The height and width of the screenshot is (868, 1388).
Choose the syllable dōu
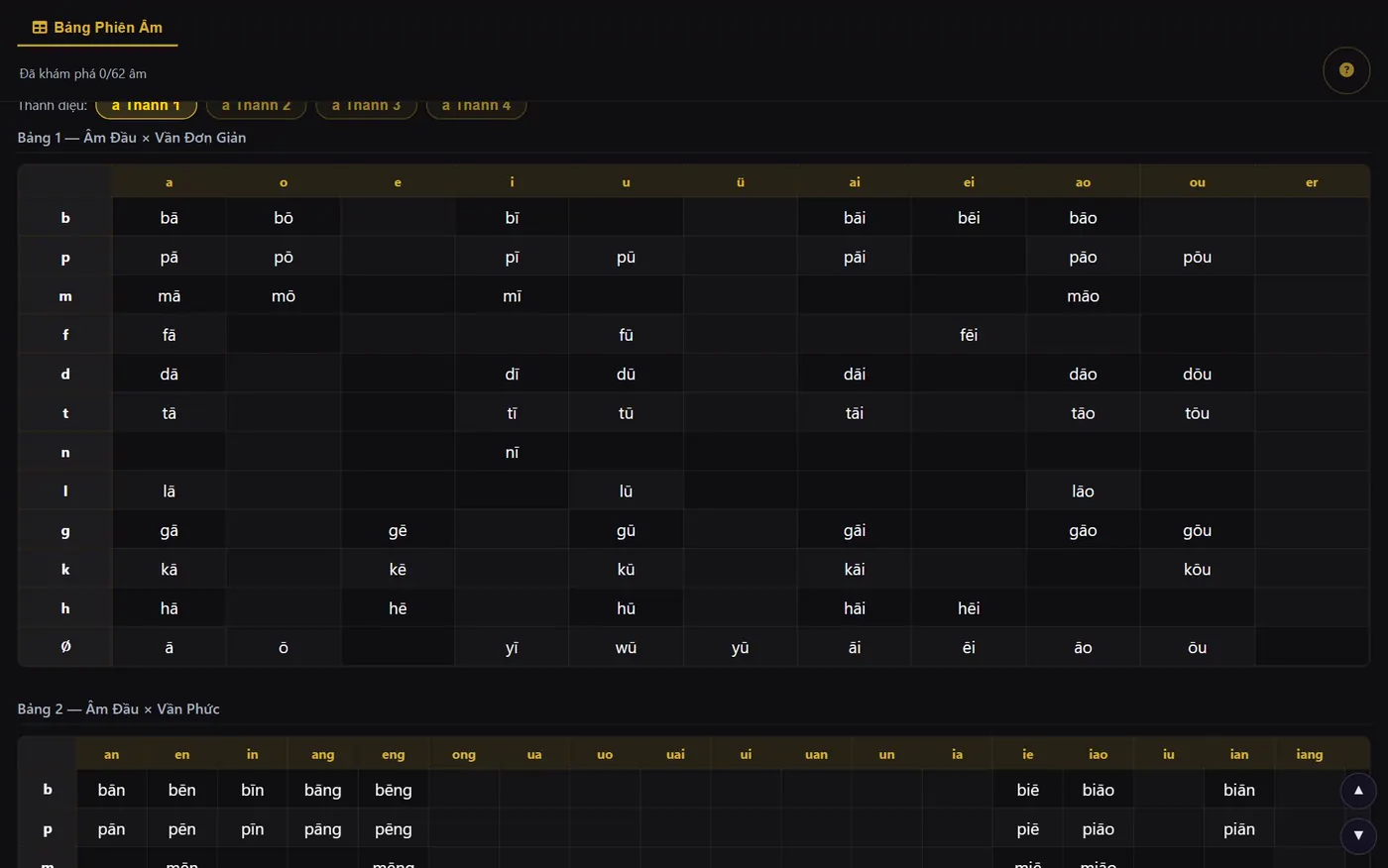[1198, 374]
